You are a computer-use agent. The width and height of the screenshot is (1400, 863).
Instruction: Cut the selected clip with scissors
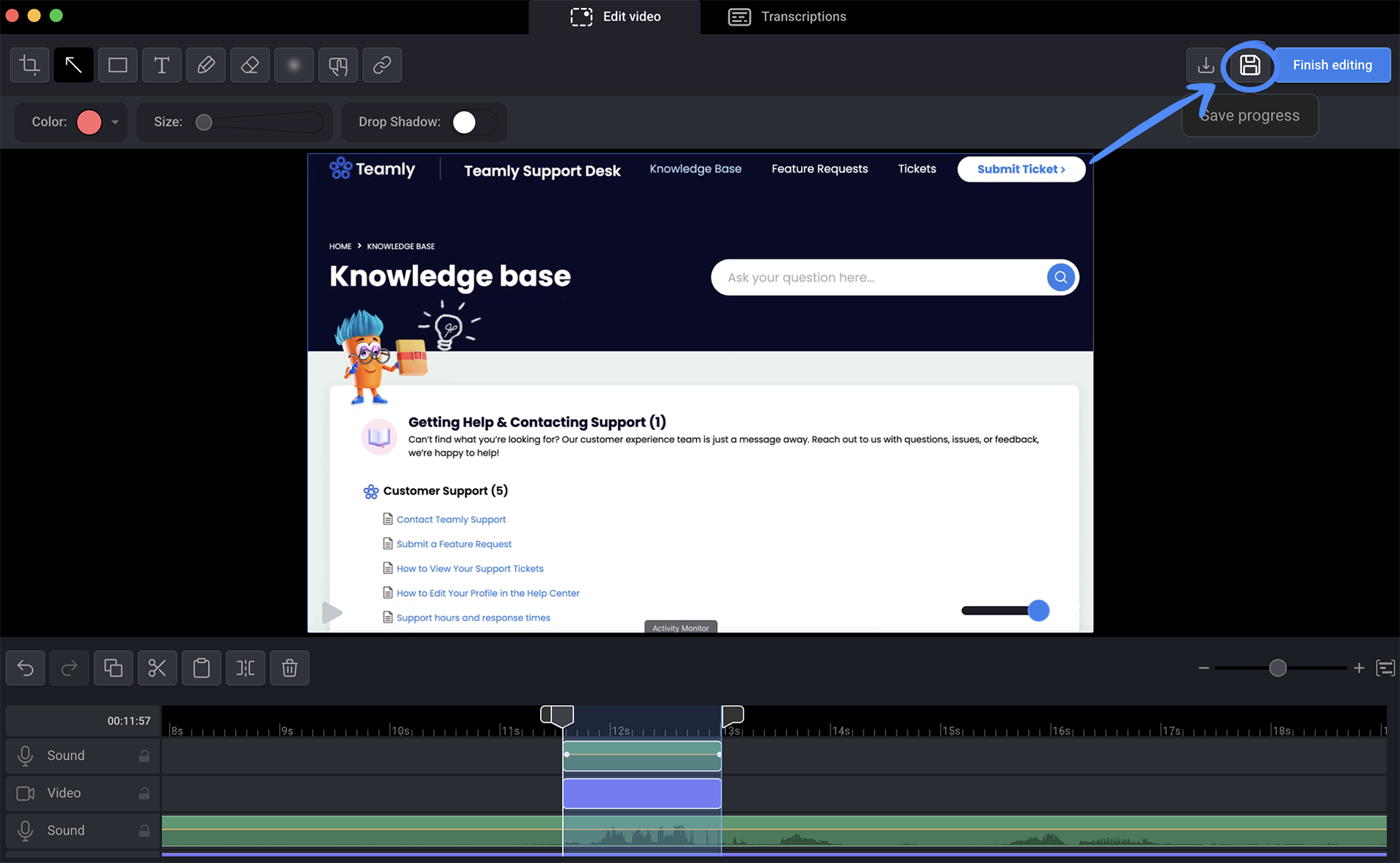tap(157, 667)
